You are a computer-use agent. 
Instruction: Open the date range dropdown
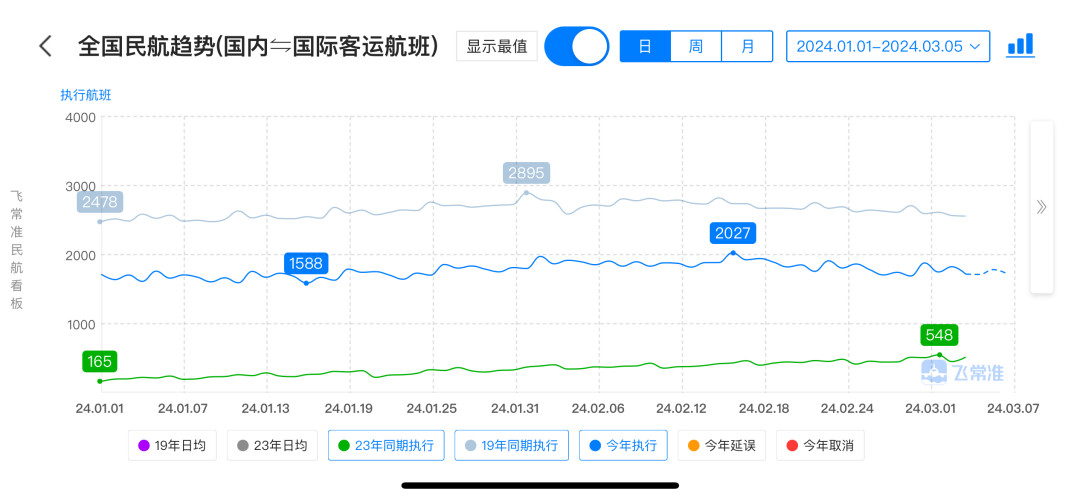tap(887, 46)
